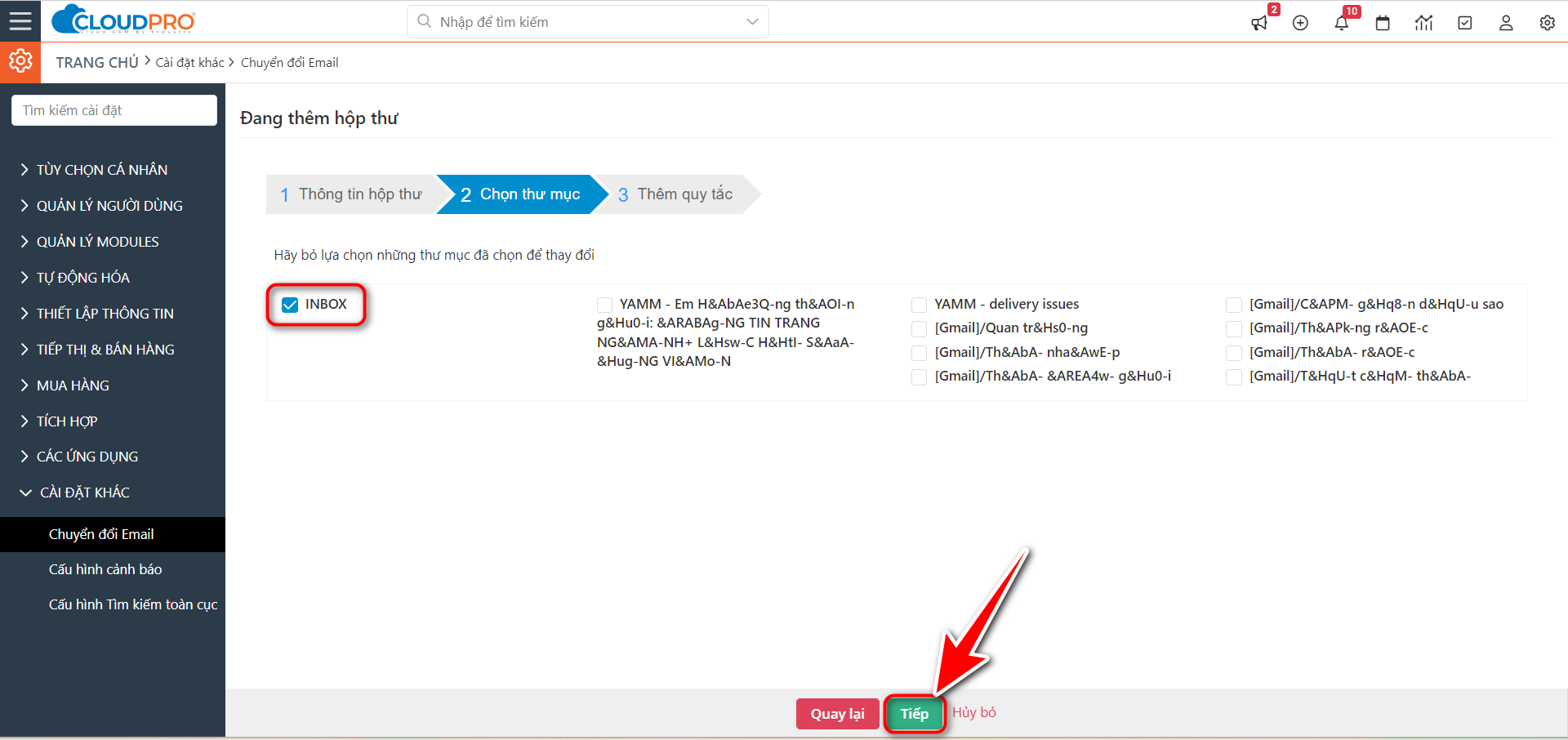The height and width of the screenshot is (740, 1568).
Task: Open the announcements megaphone icon
Action: pyautogui.click(x=1259, y=23)
